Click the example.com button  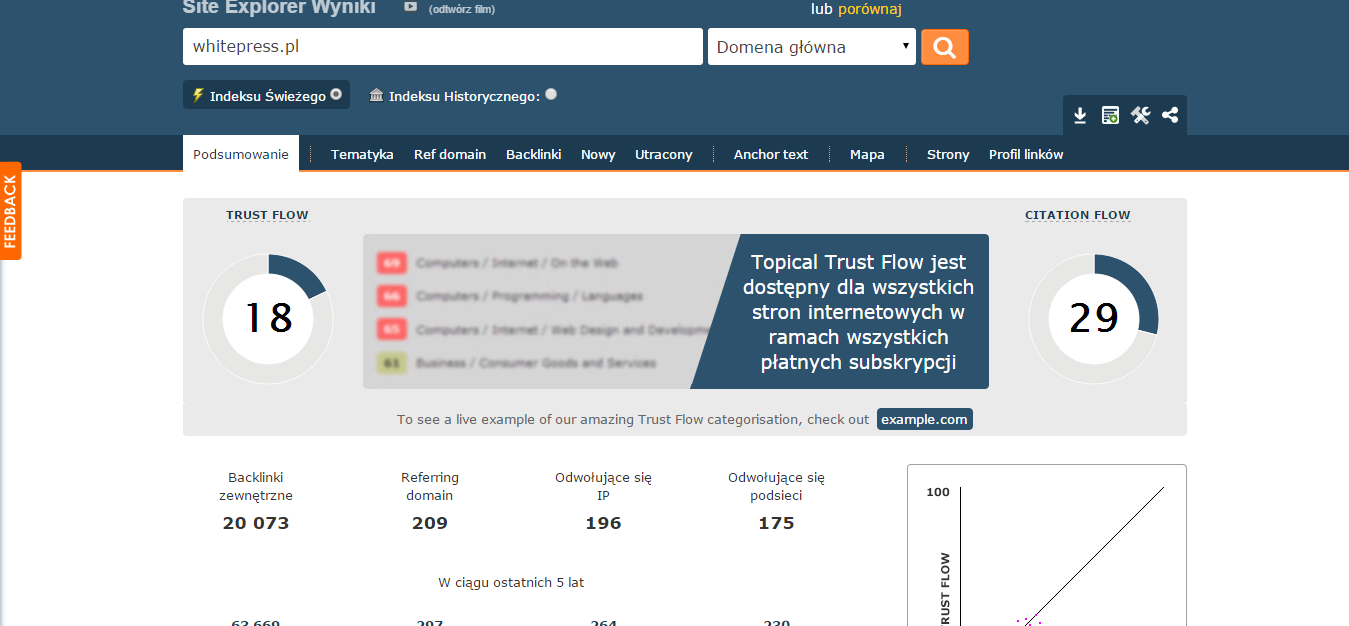925,419
